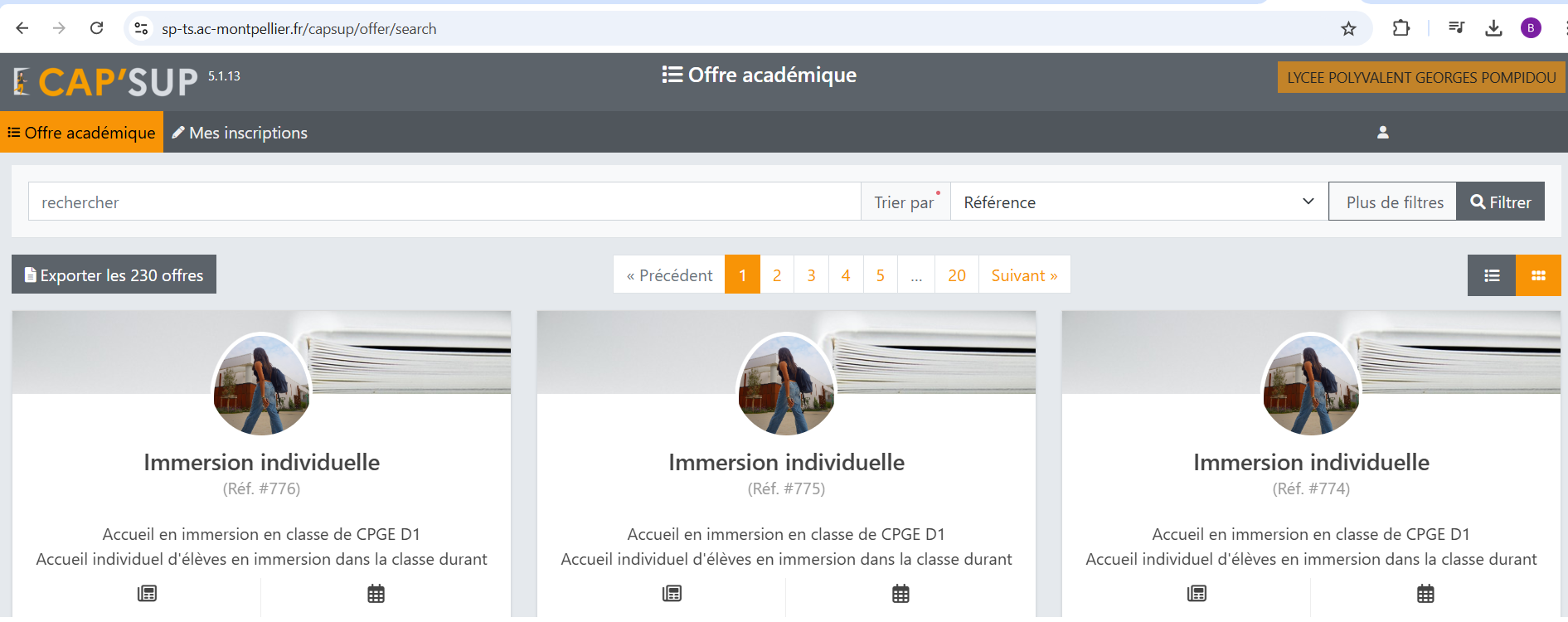Viewport: 1568px width, 622px height.
Task: Switch to list view layout
Action: [x=1491, y=275]
